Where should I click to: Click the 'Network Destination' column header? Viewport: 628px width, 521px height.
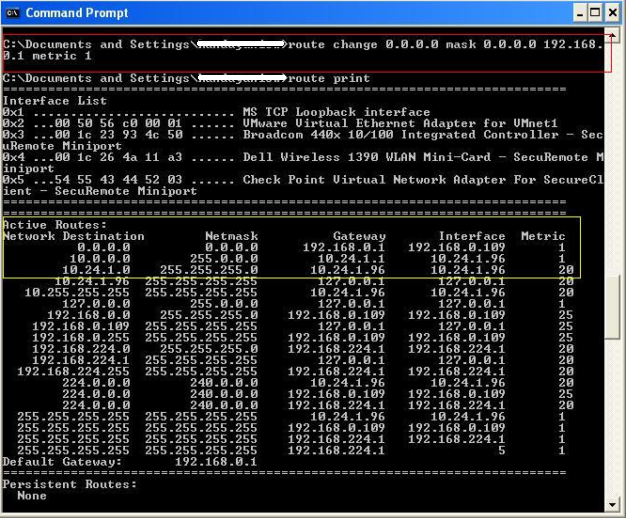(x=73, y=237)
